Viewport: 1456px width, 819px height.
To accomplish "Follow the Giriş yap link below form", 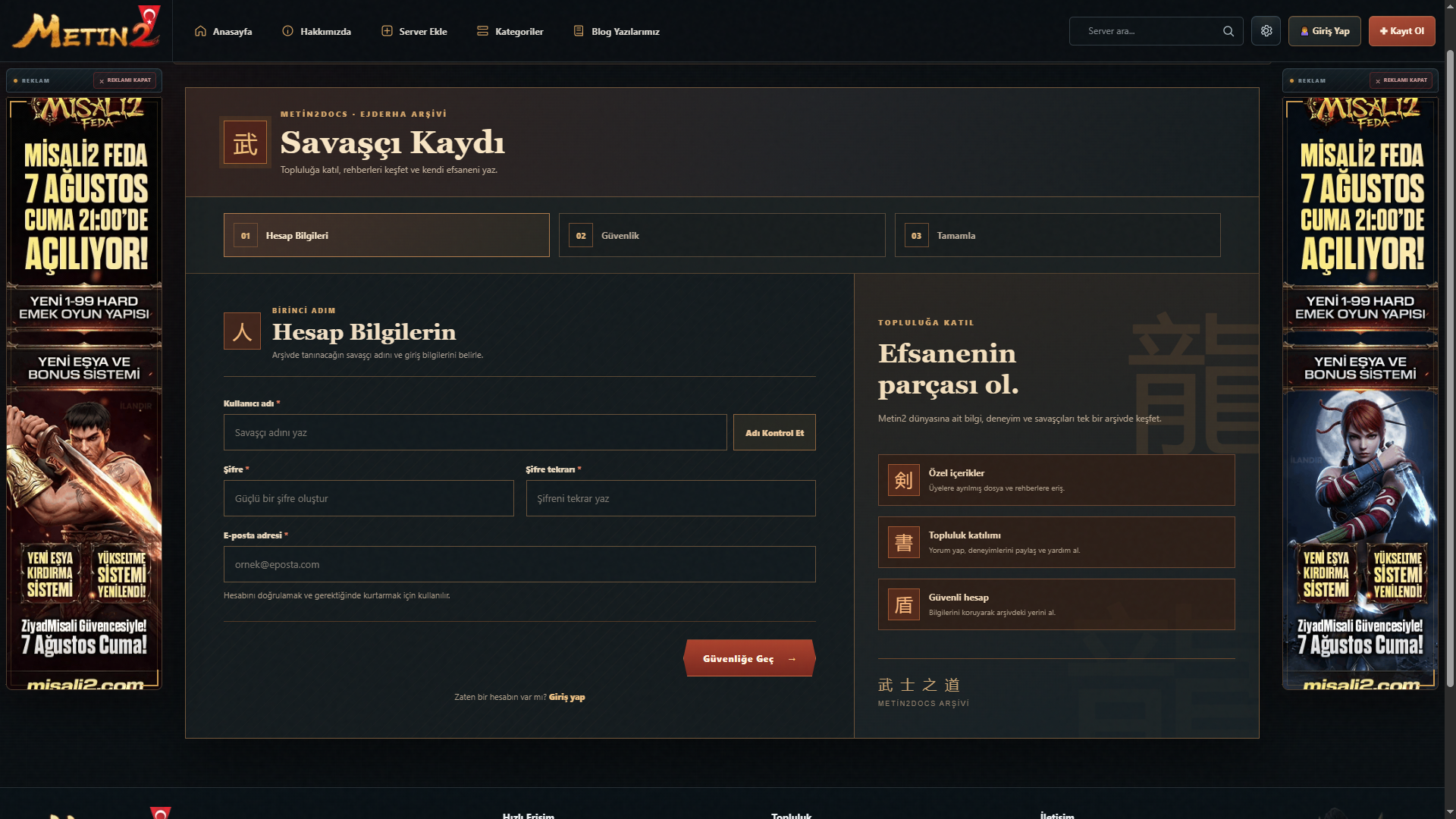I will point(567,697).
